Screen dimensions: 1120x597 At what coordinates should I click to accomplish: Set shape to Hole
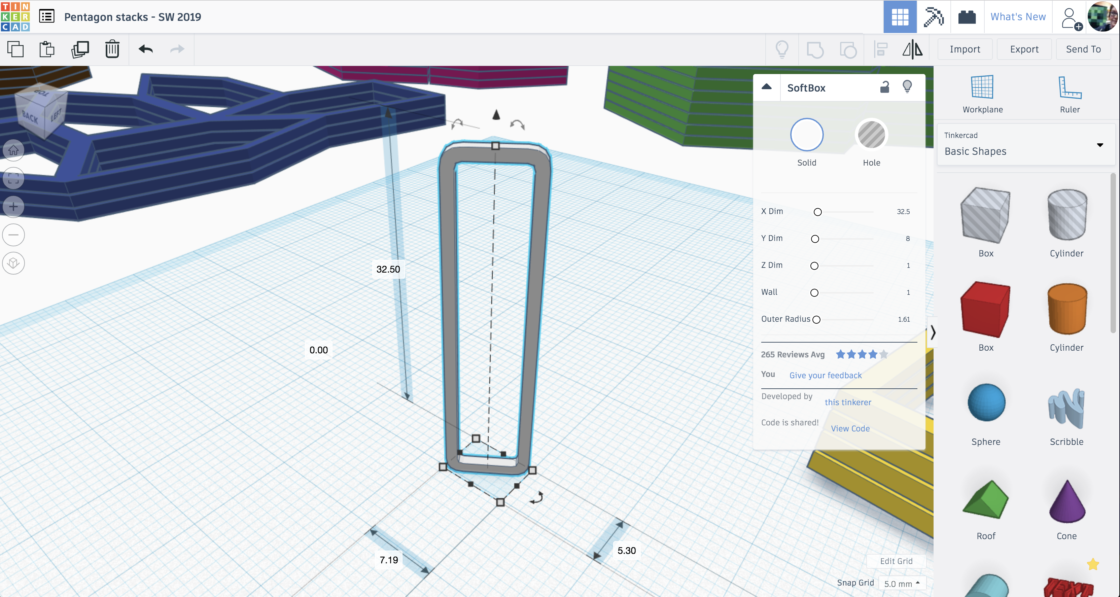(871, 135)
